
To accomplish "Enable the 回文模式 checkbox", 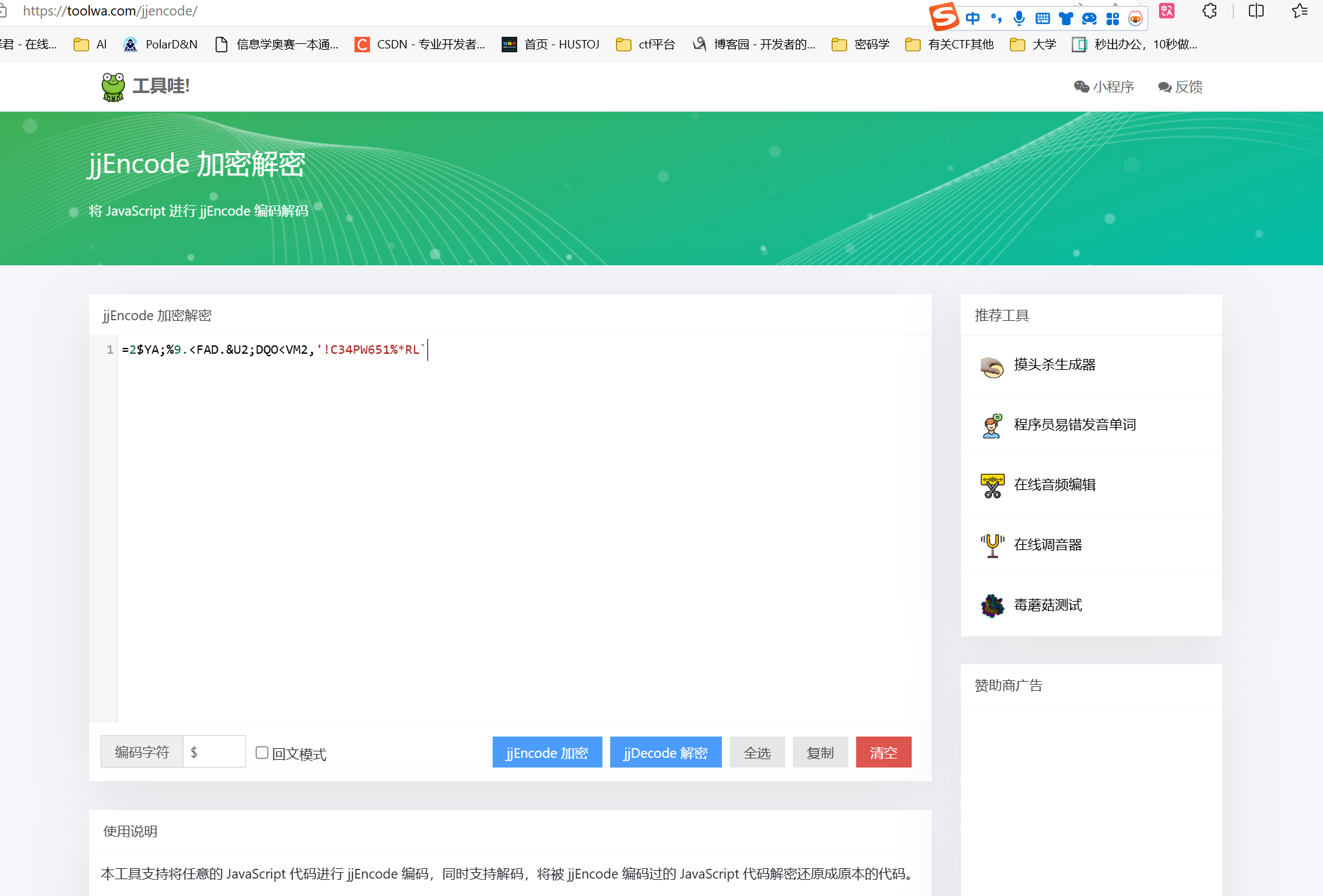I will tap(262, 753).
